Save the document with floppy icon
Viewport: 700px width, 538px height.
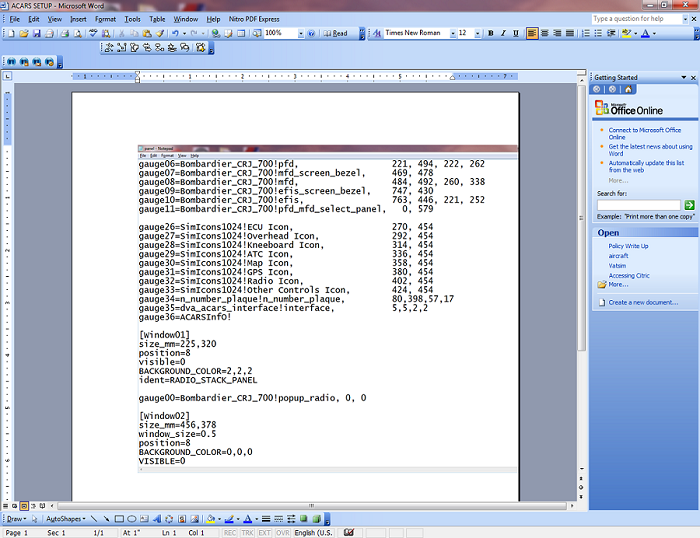37,33
